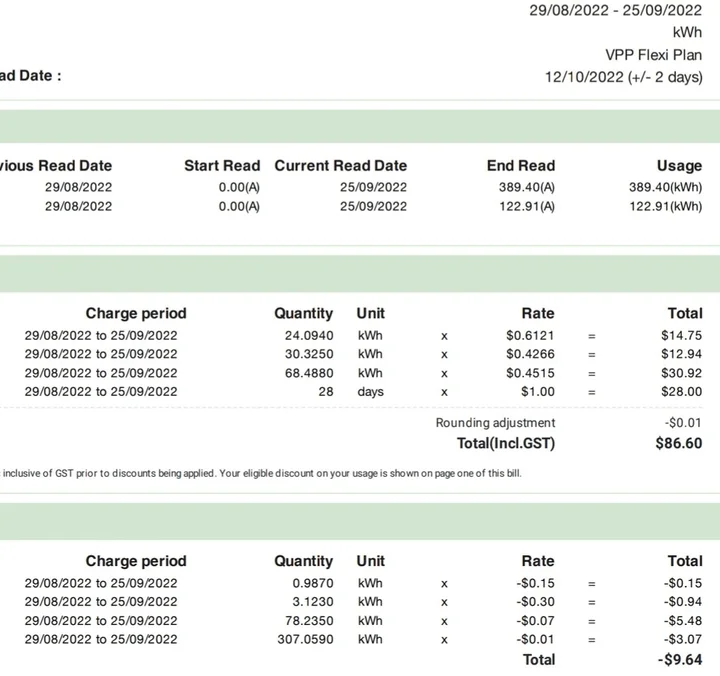
Task: Click the days unit in the charges table
Action: pos(370,392)
